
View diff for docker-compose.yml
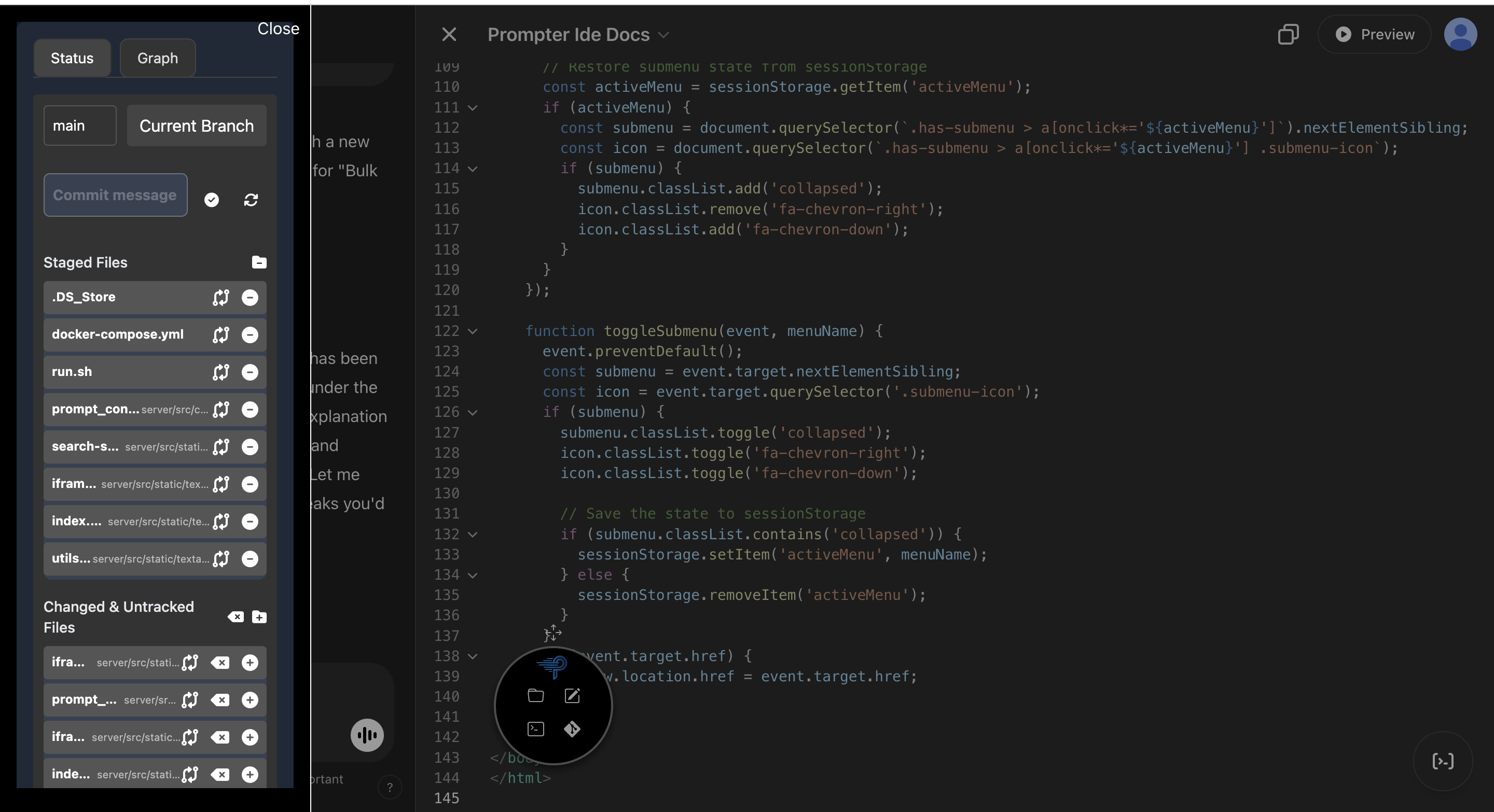click(x=220, y=334)
